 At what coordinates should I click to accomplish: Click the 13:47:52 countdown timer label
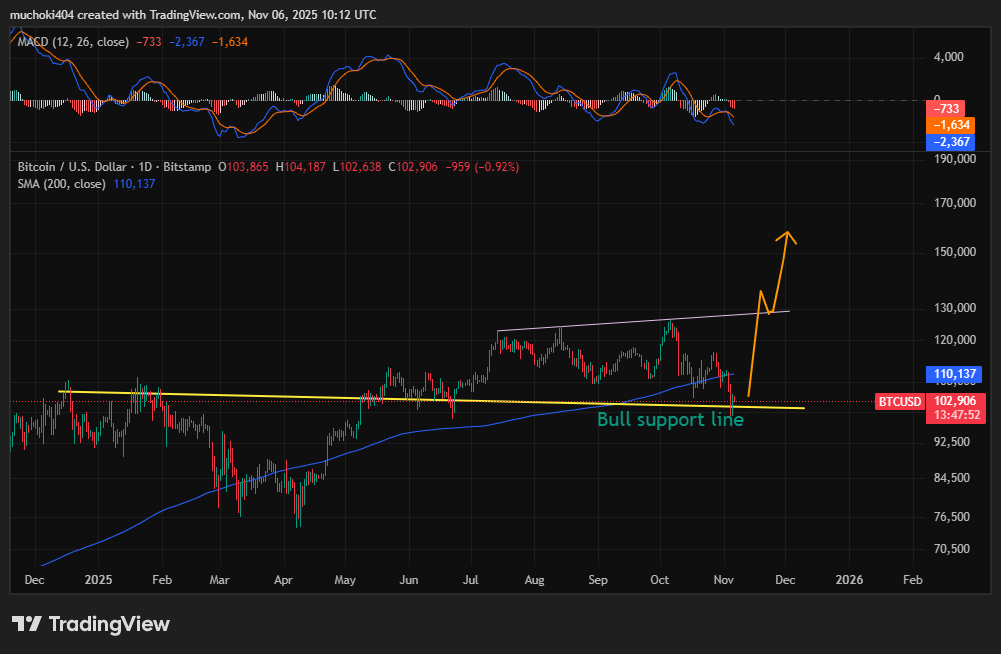click(958, 414)
